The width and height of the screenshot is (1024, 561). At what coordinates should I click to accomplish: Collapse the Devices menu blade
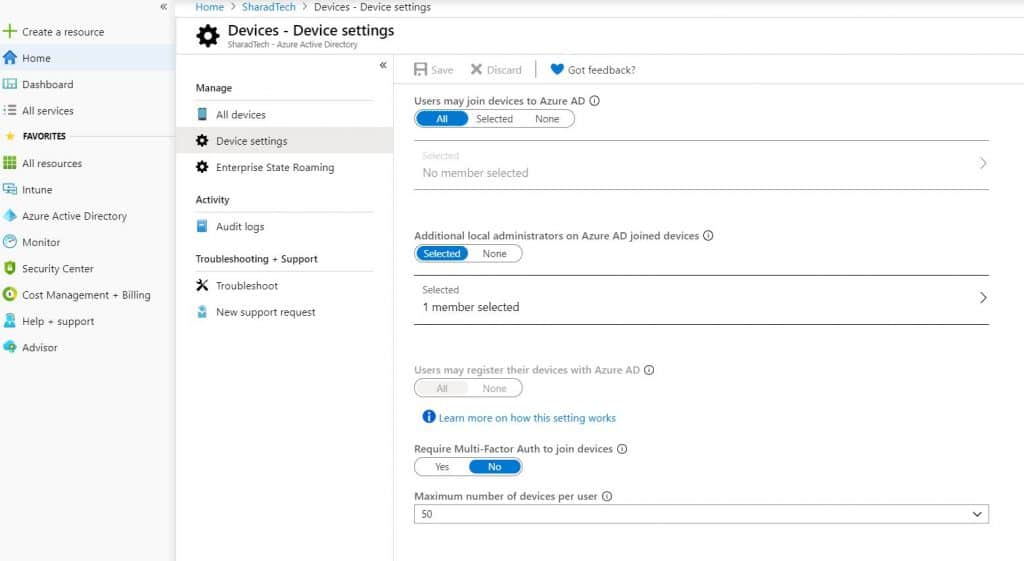tap(383, 65)
